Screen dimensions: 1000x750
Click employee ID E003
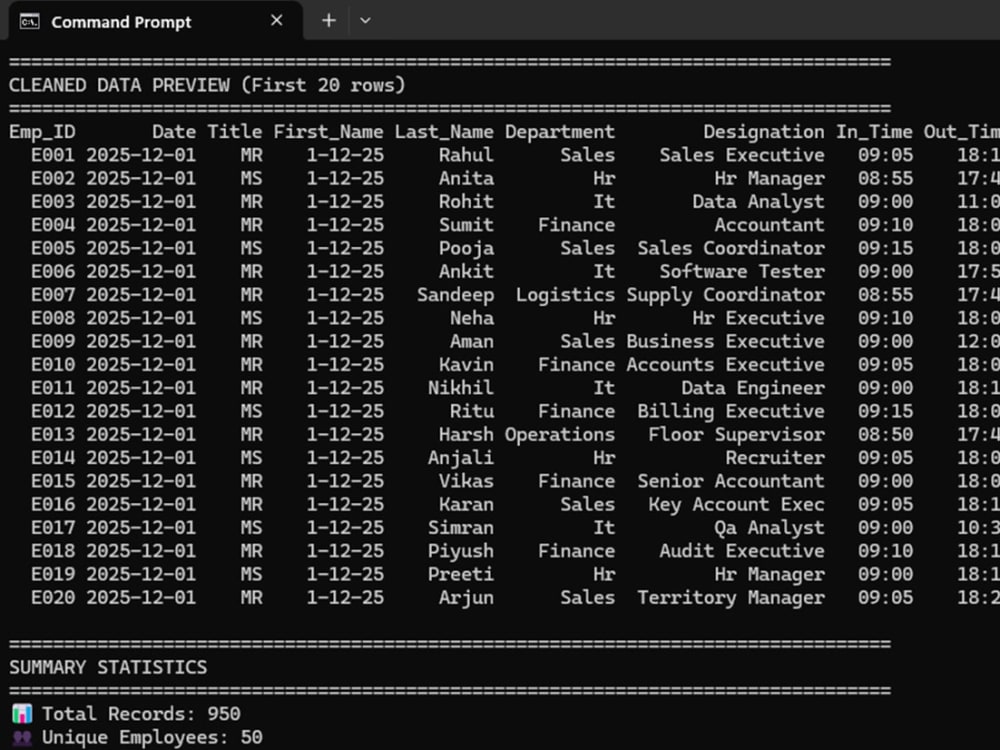tap(53, 202)
